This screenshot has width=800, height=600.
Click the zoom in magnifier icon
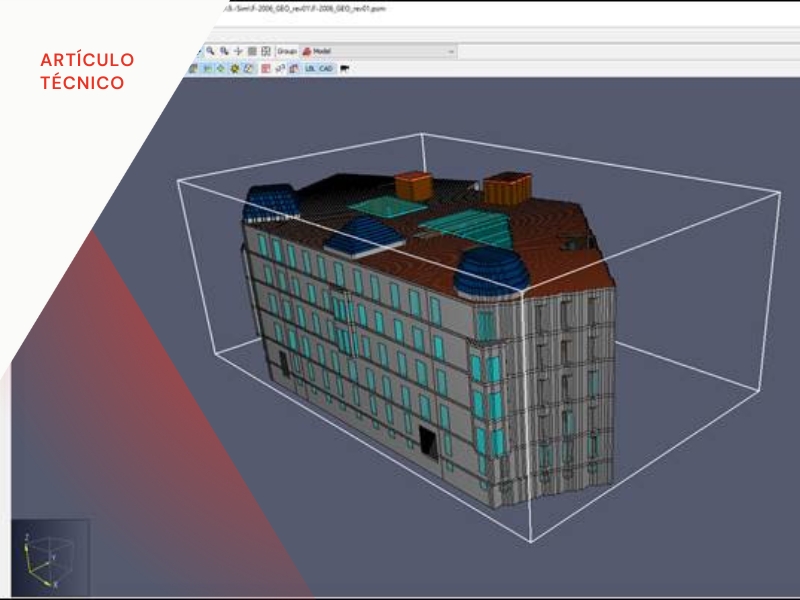click(211, 51)
